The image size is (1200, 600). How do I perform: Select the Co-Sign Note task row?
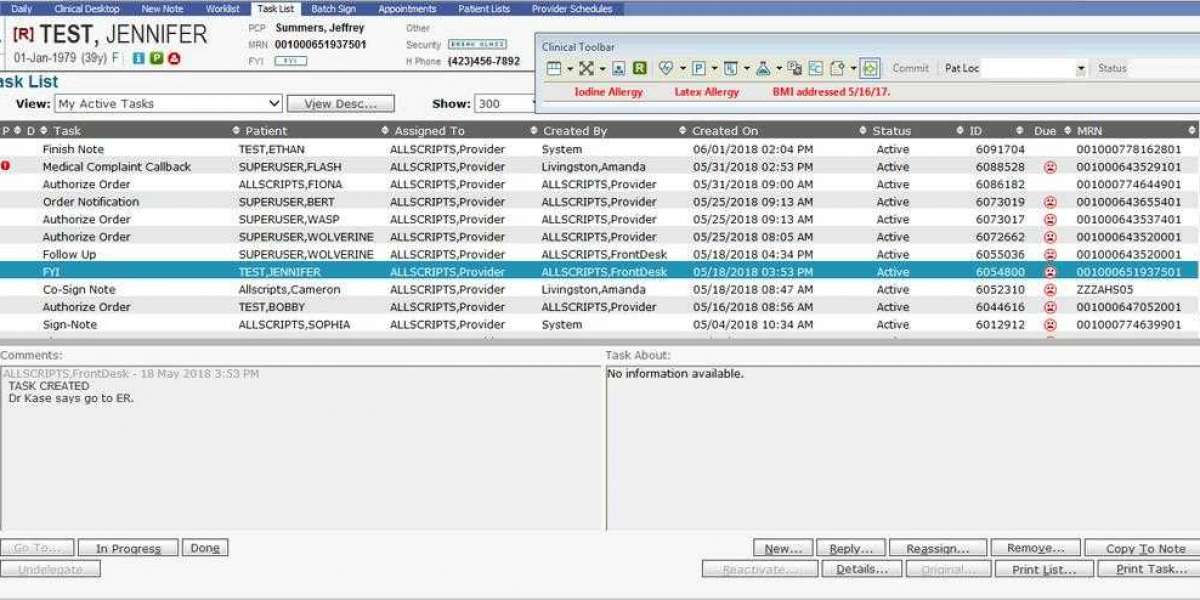pos(598,289)
